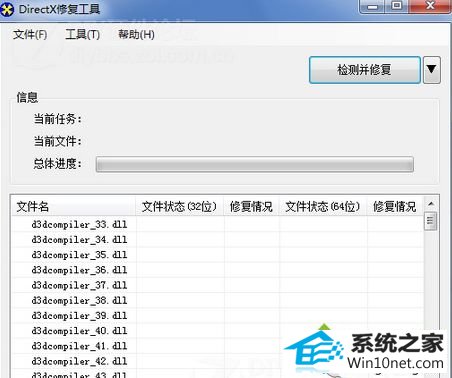Image resolution: width=452 pixels, height=378 pixels.
Task: Select row d3dcompiler_34.dll
Action: (x=218, y=240)
